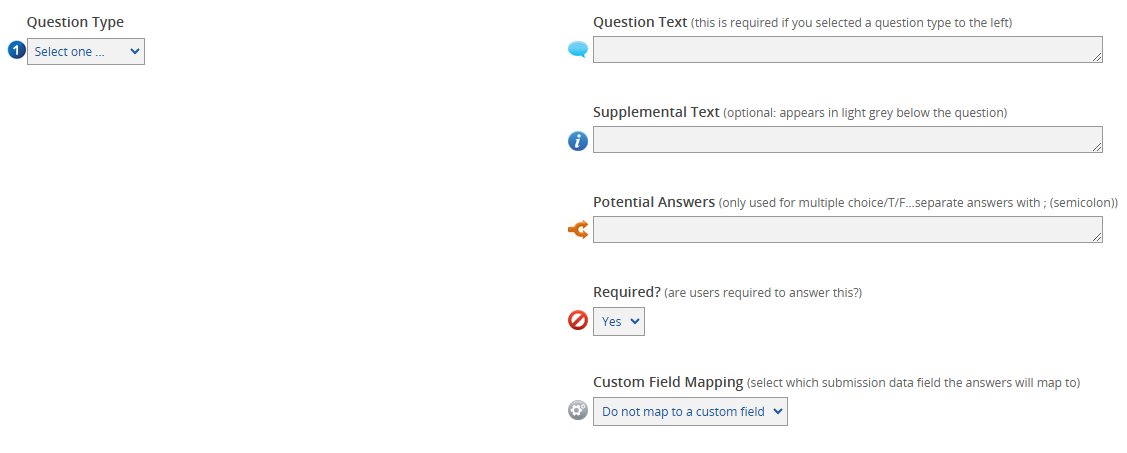Click the resize handle of the Question Text box

(1097, 58)
